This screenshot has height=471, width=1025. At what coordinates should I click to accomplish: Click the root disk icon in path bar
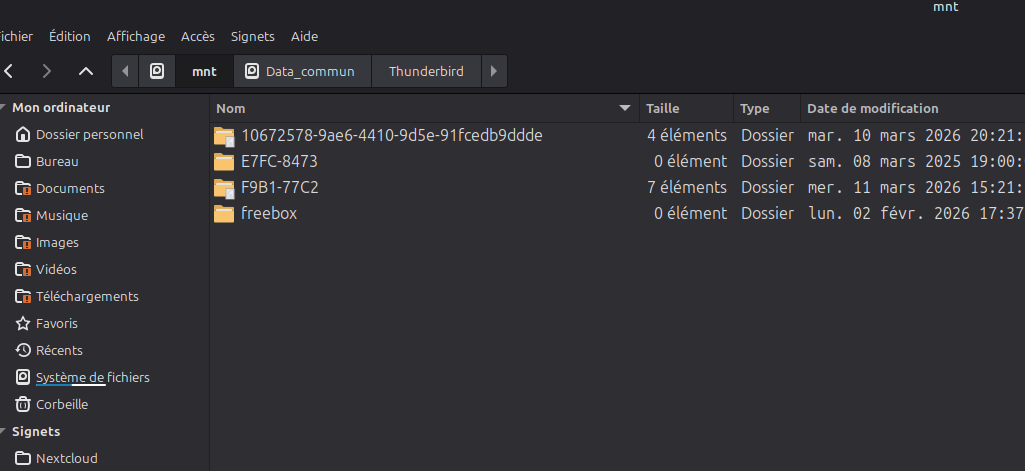point(156,71)
